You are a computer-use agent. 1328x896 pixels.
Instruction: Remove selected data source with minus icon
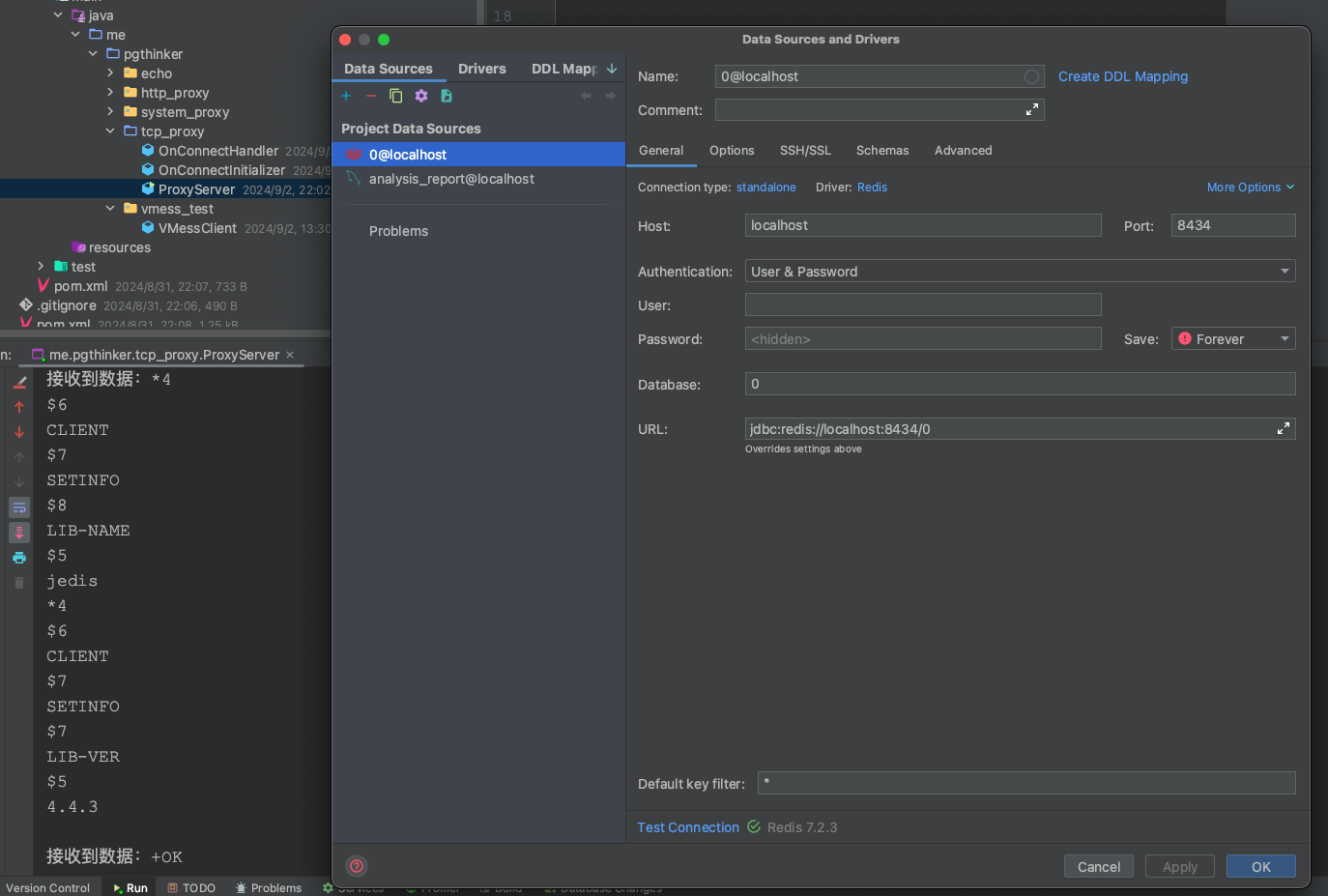(x=370, y=96)
